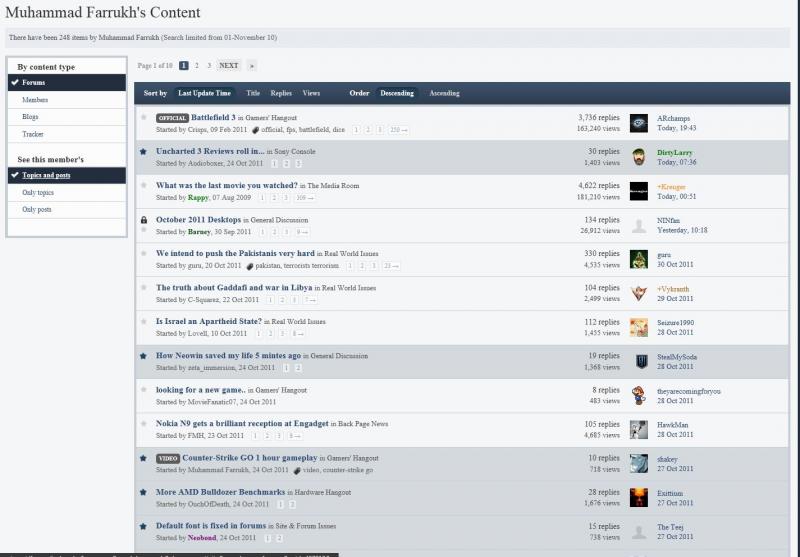Jump to last page with » button

point(252,65)
